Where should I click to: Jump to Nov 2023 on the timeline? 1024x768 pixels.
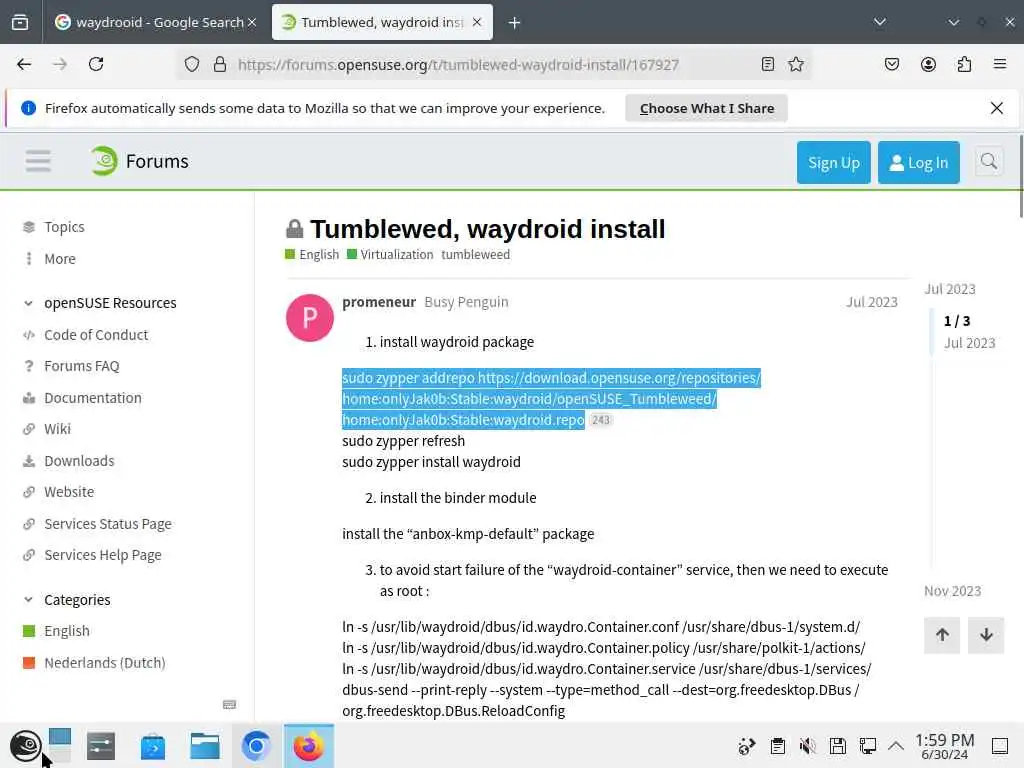(x=952, y=591)
